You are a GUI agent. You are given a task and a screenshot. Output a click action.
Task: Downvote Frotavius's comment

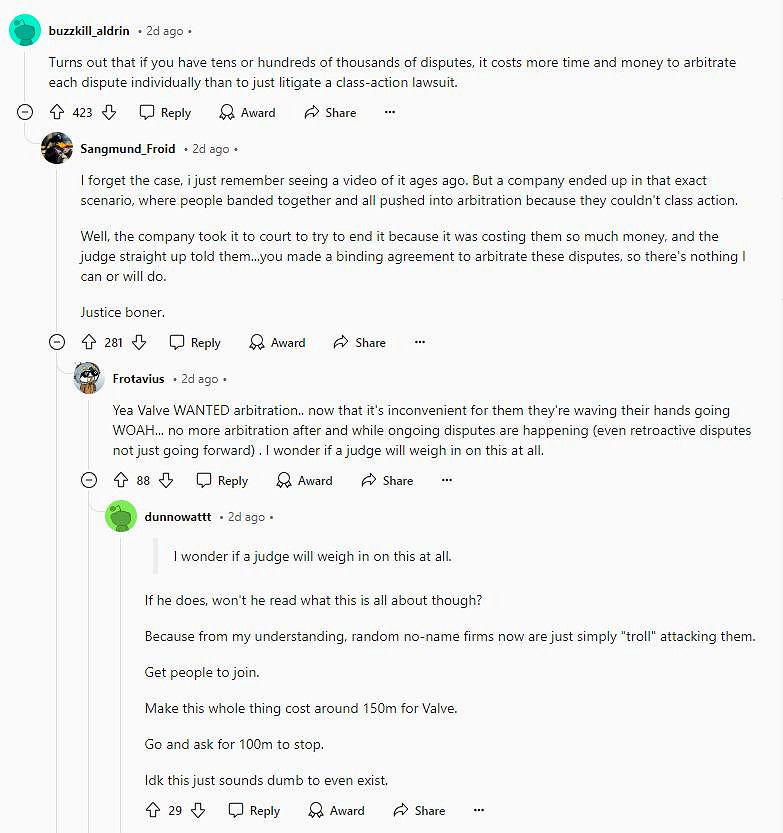(167, 481)
